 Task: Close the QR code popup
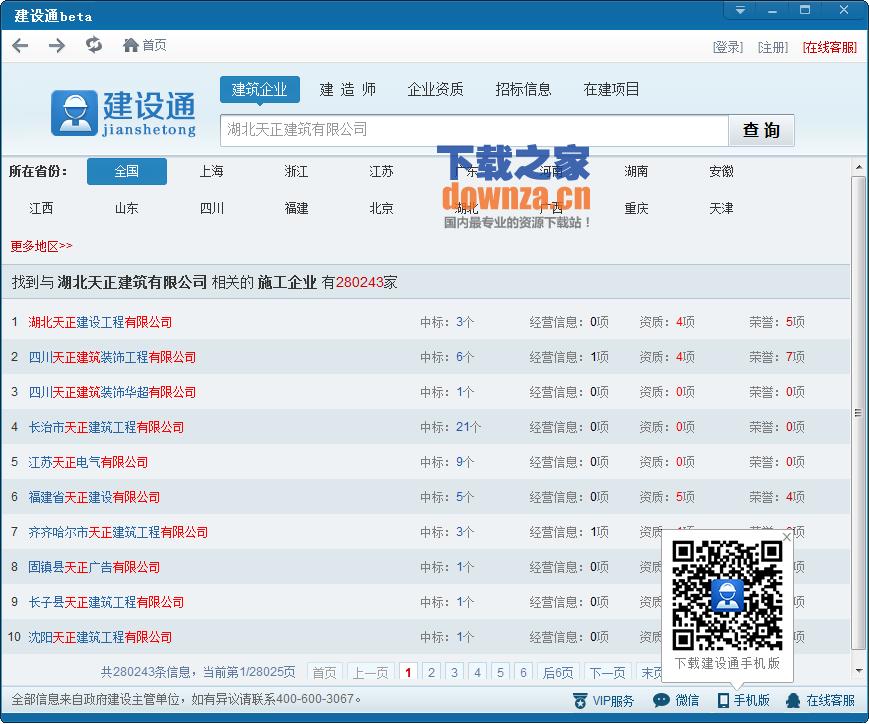[786, 537]
